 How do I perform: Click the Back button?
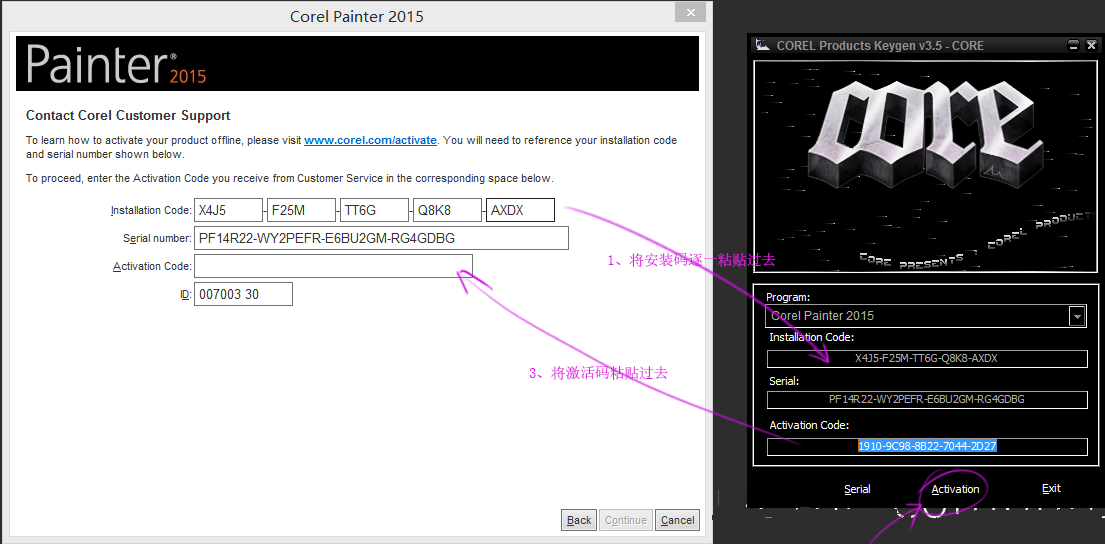pyautogui.click(x=579, y=520)
